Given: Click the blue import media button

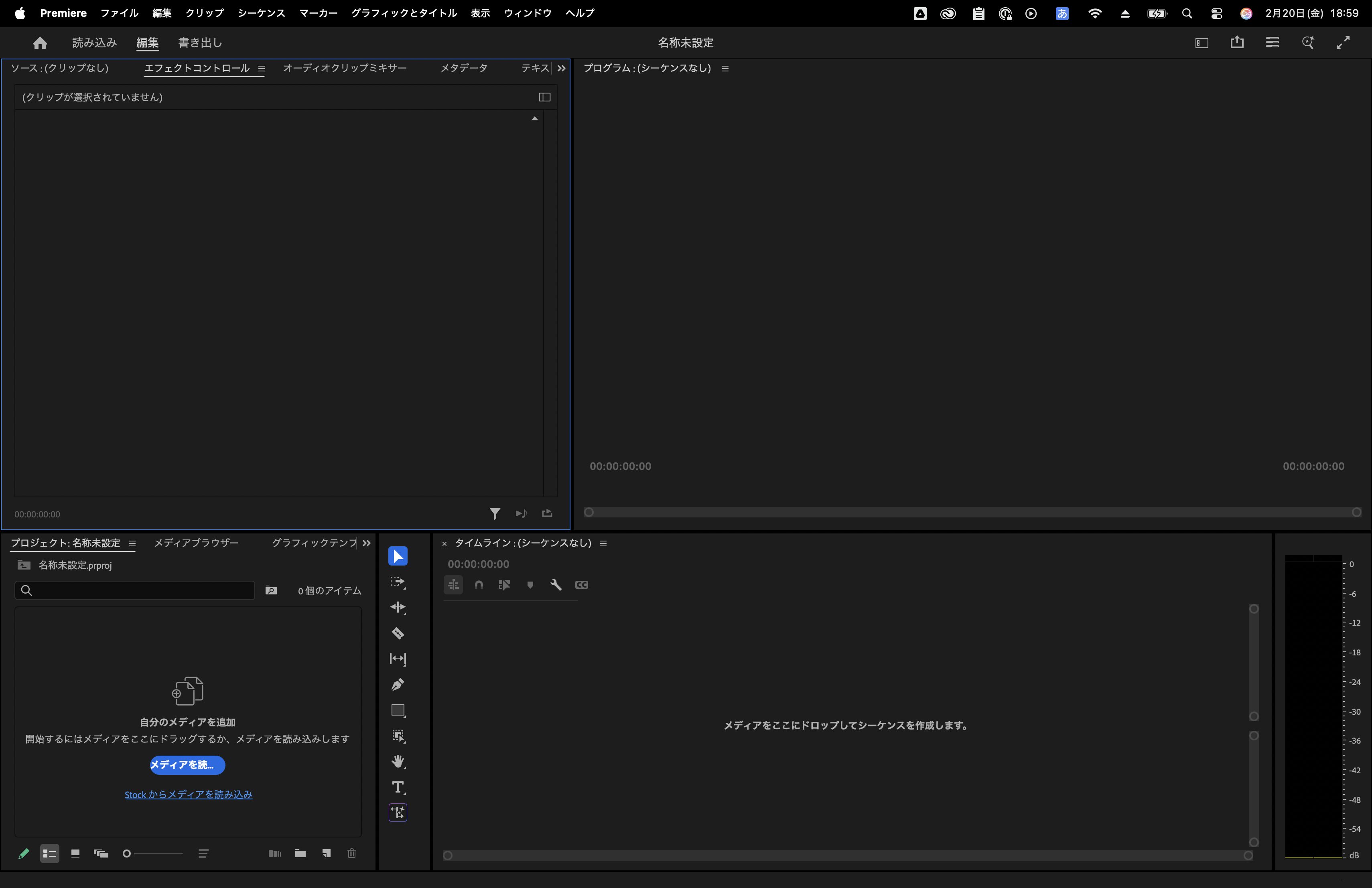Looking at the screenshot, I should [x=187, y=765].
